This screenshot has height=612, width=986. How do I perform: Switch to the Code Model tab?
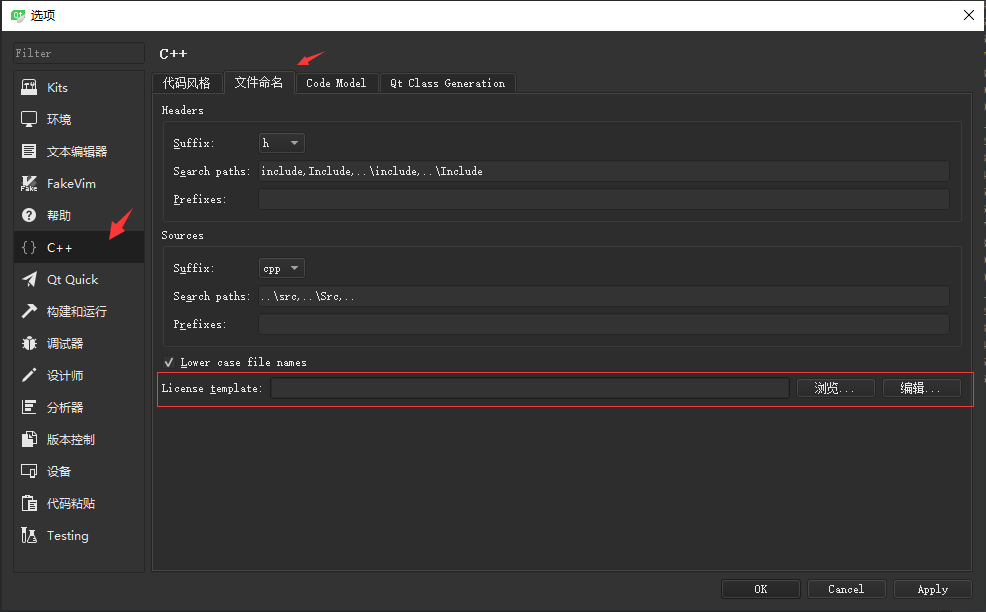(x=336, y=83)
